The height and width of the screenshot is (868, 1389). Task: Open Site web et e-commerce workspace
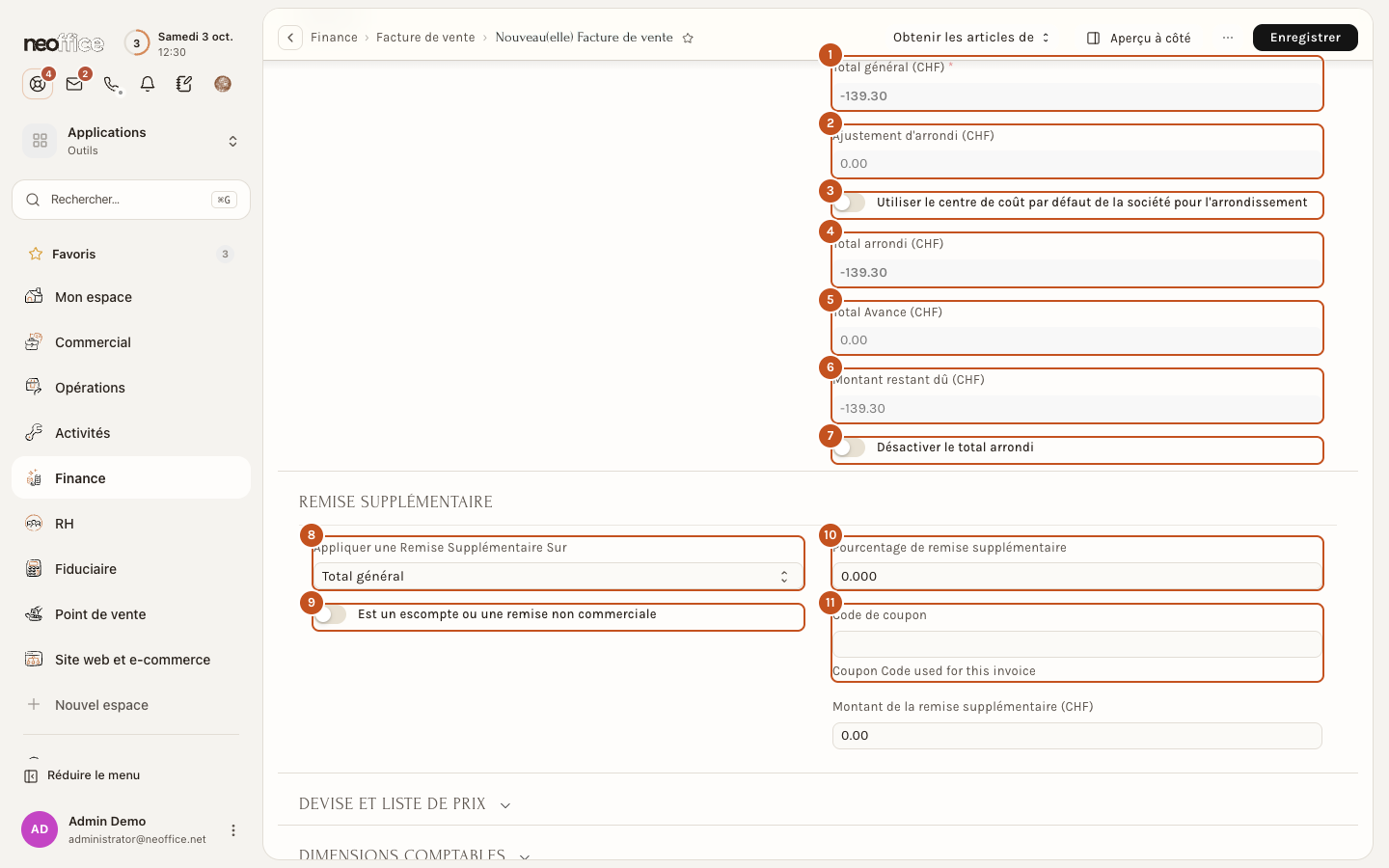pos(131,659)
